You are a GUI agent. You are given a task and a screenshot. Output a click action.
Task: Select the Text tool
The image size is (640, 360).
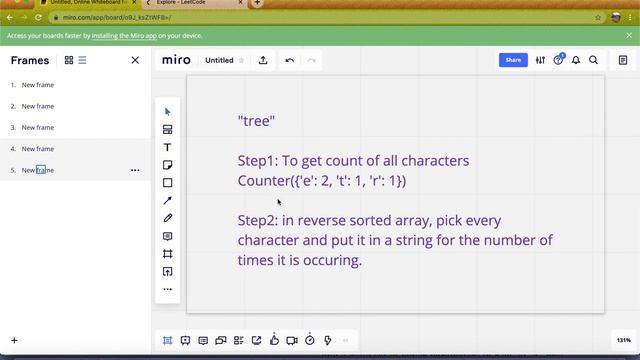pyautogui.click(x=167, y=147)
